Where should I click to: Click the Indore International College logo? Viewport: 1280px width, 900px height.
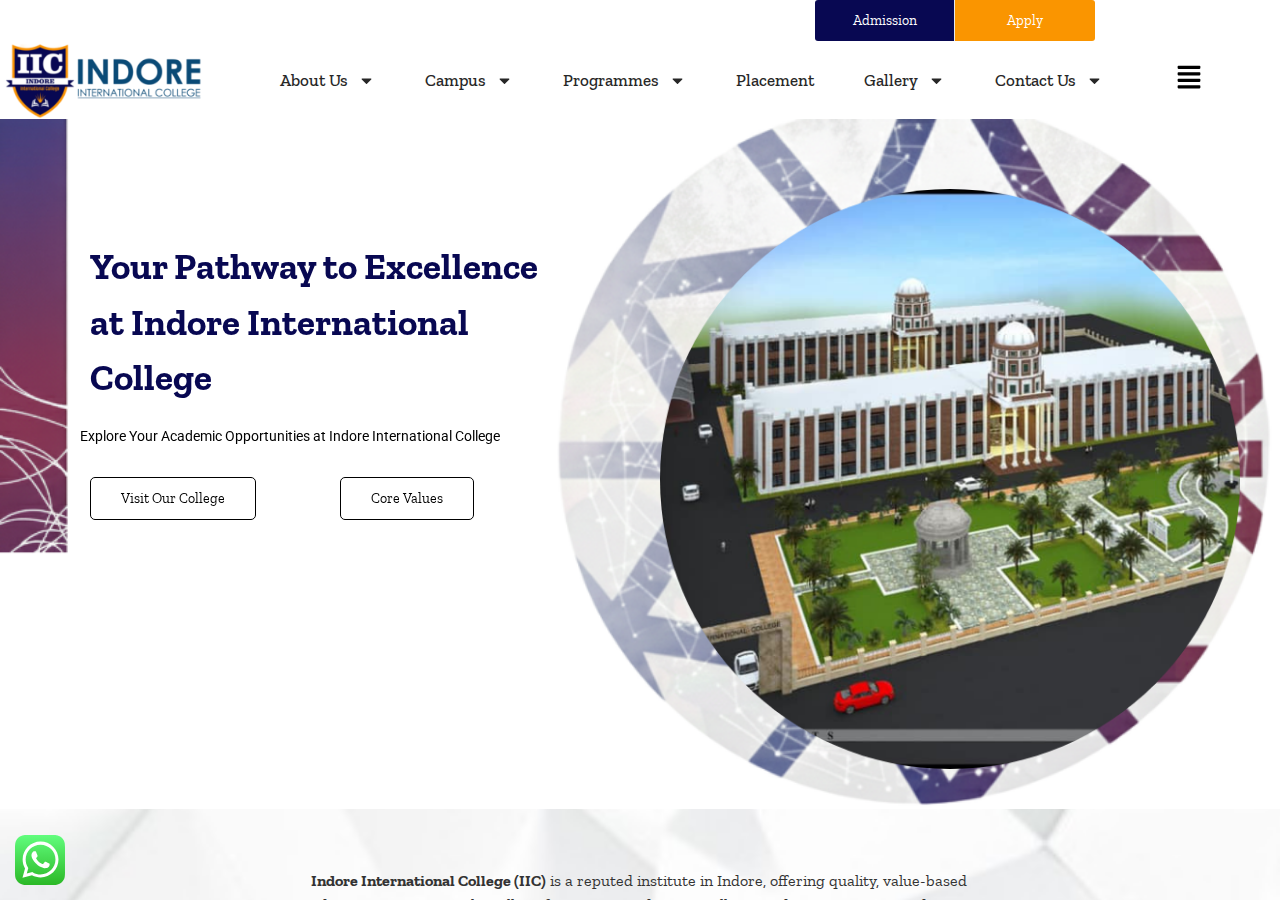point(104,80)
